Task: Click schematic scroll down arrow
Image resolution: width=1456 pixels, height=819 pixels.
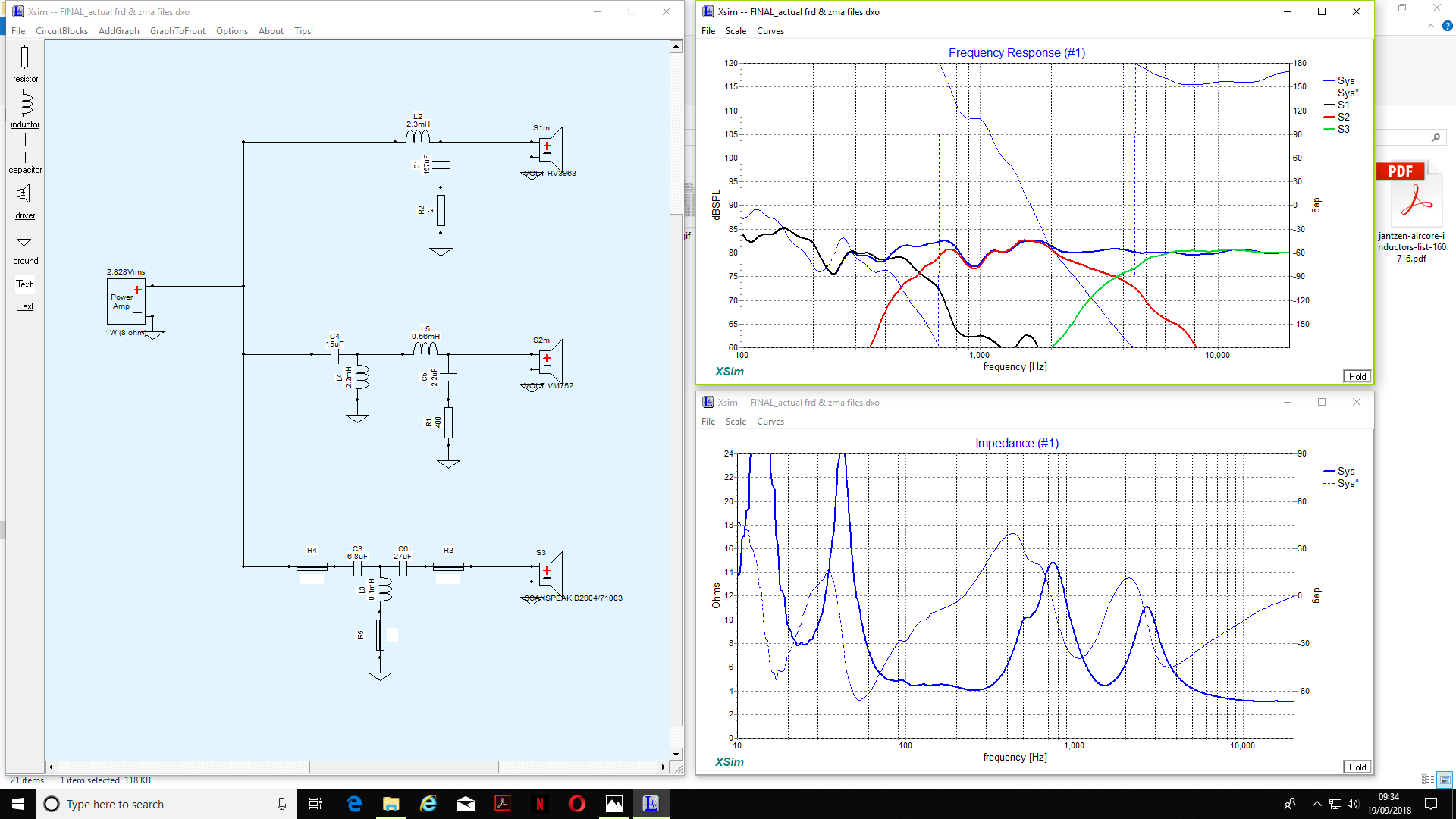Action: [676, 754]
